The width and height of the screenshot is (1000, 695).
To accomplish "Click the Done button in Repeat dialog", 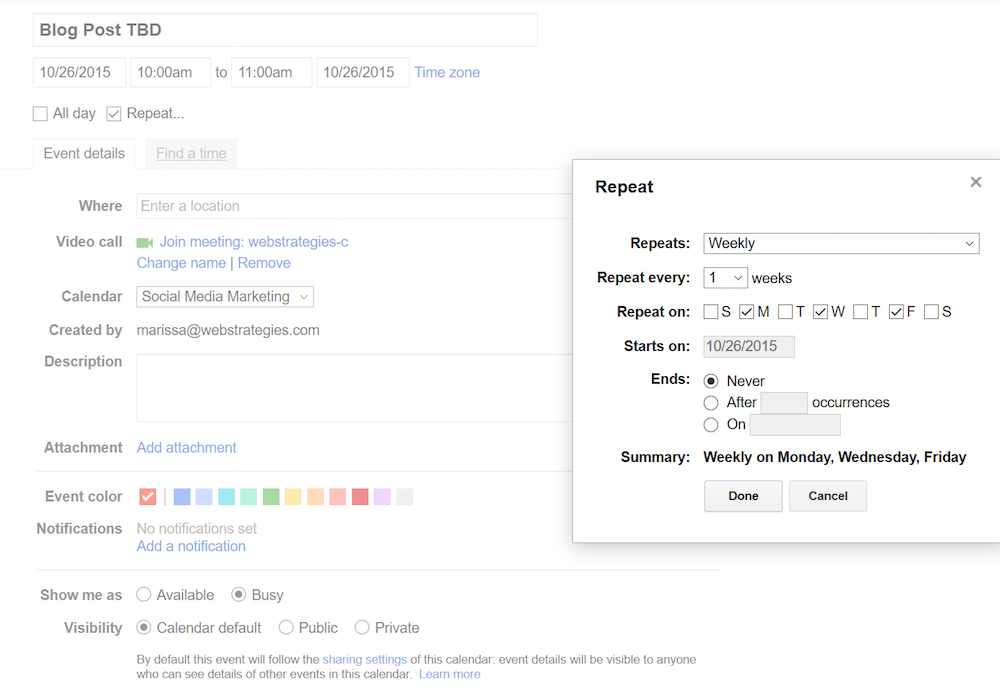I will 743,496.
